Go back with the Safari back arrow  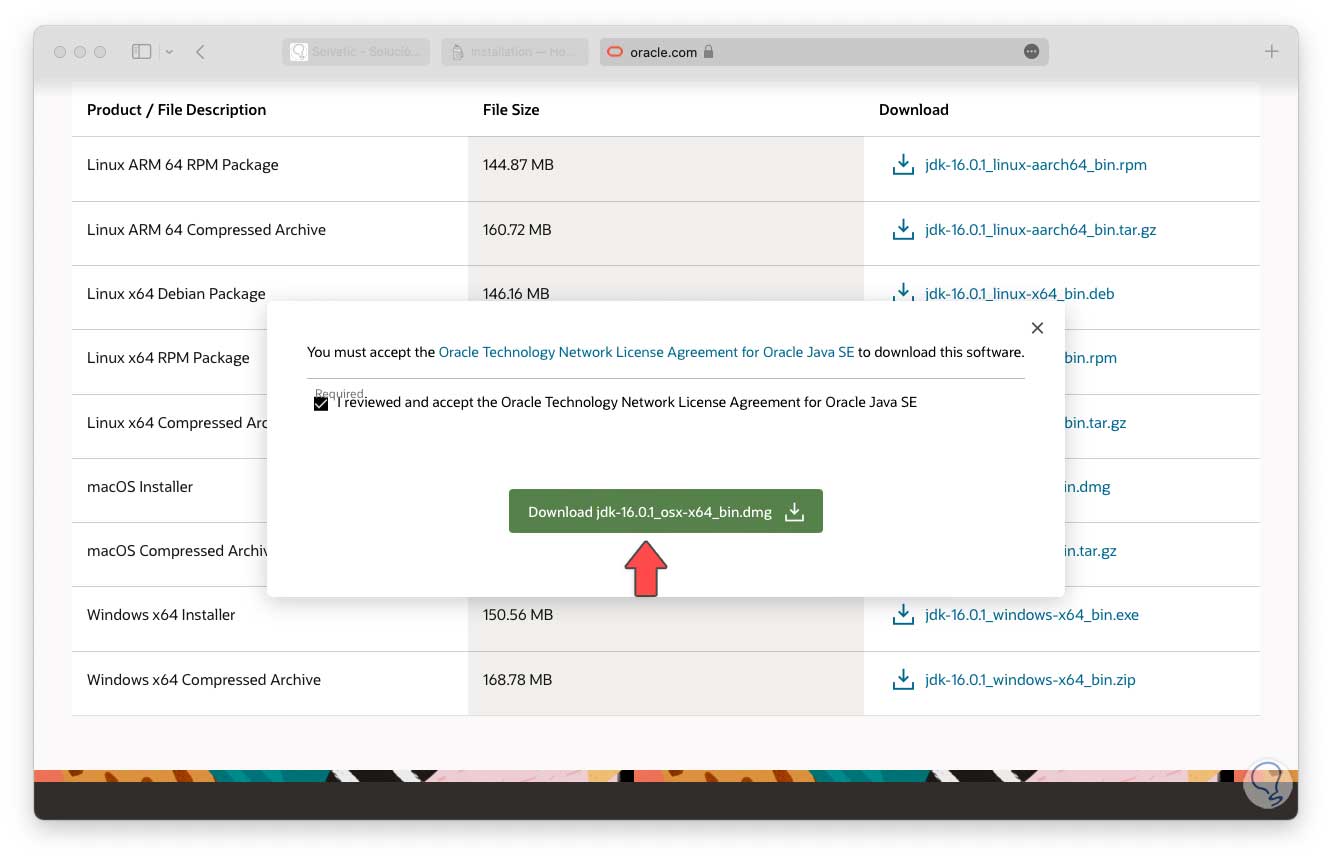click(200, 52)
